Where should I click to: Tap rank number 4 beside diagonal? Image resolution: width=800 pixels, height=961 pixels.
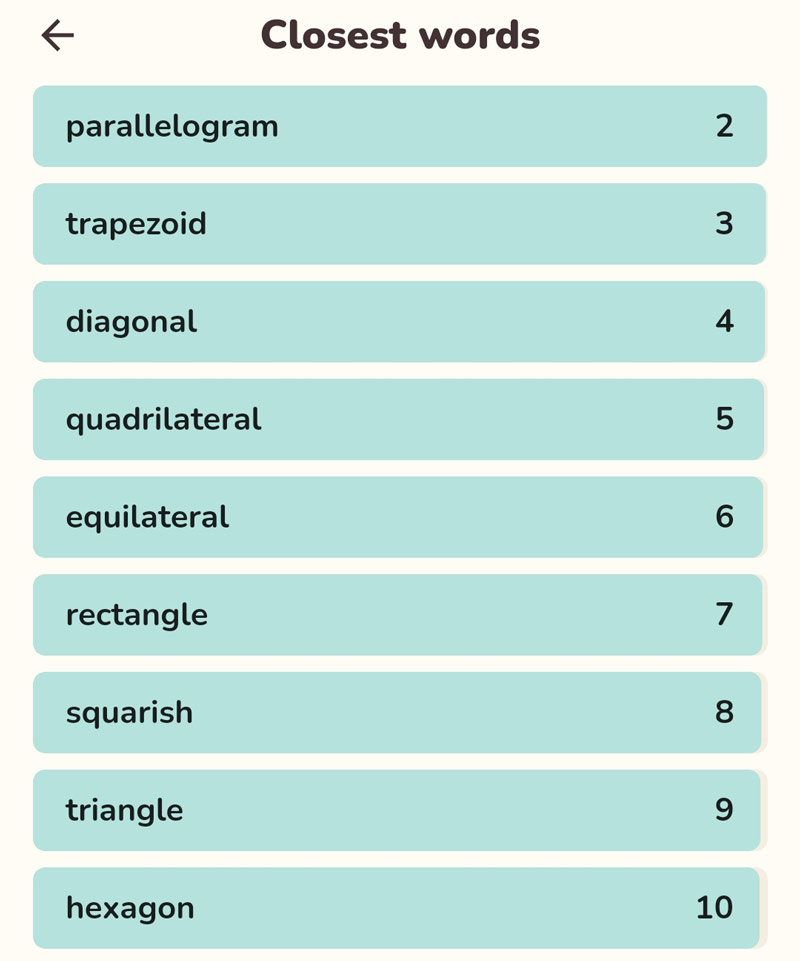coord(724,322)
